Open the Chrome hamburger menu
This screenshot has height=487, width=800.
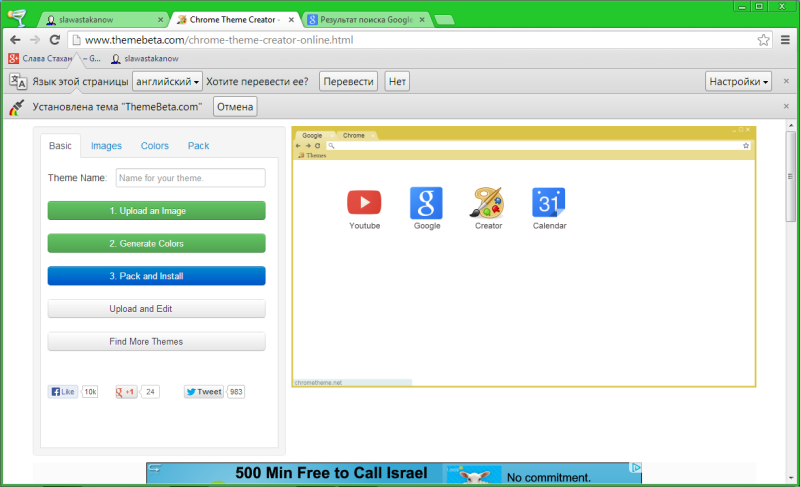(x=785, y=40)
